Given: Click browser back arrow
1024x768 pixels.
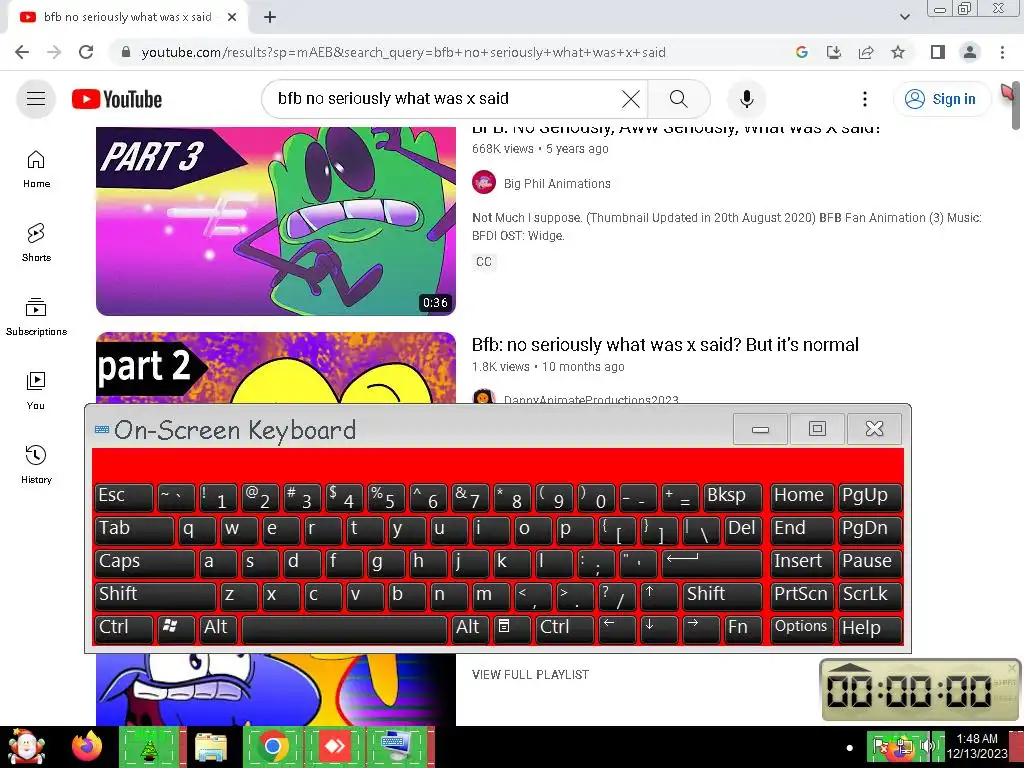Looking at the screenshot, I should (x=22, y=52).
